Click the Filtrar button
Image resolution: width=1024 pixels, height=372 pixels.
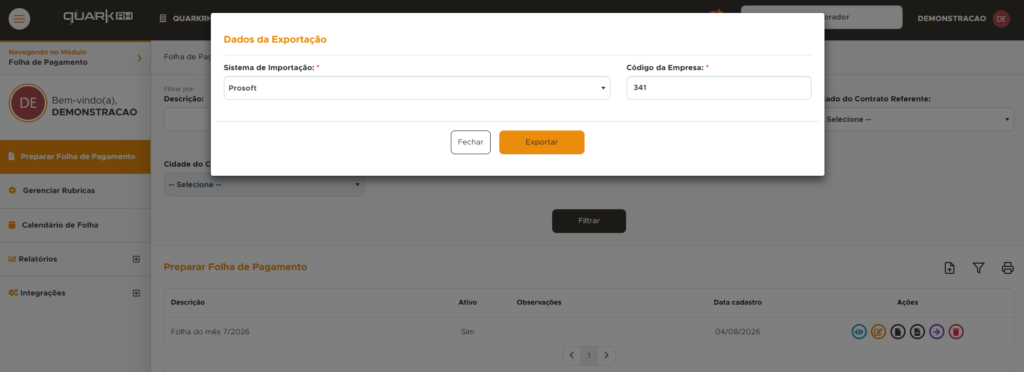pos(589,221)
